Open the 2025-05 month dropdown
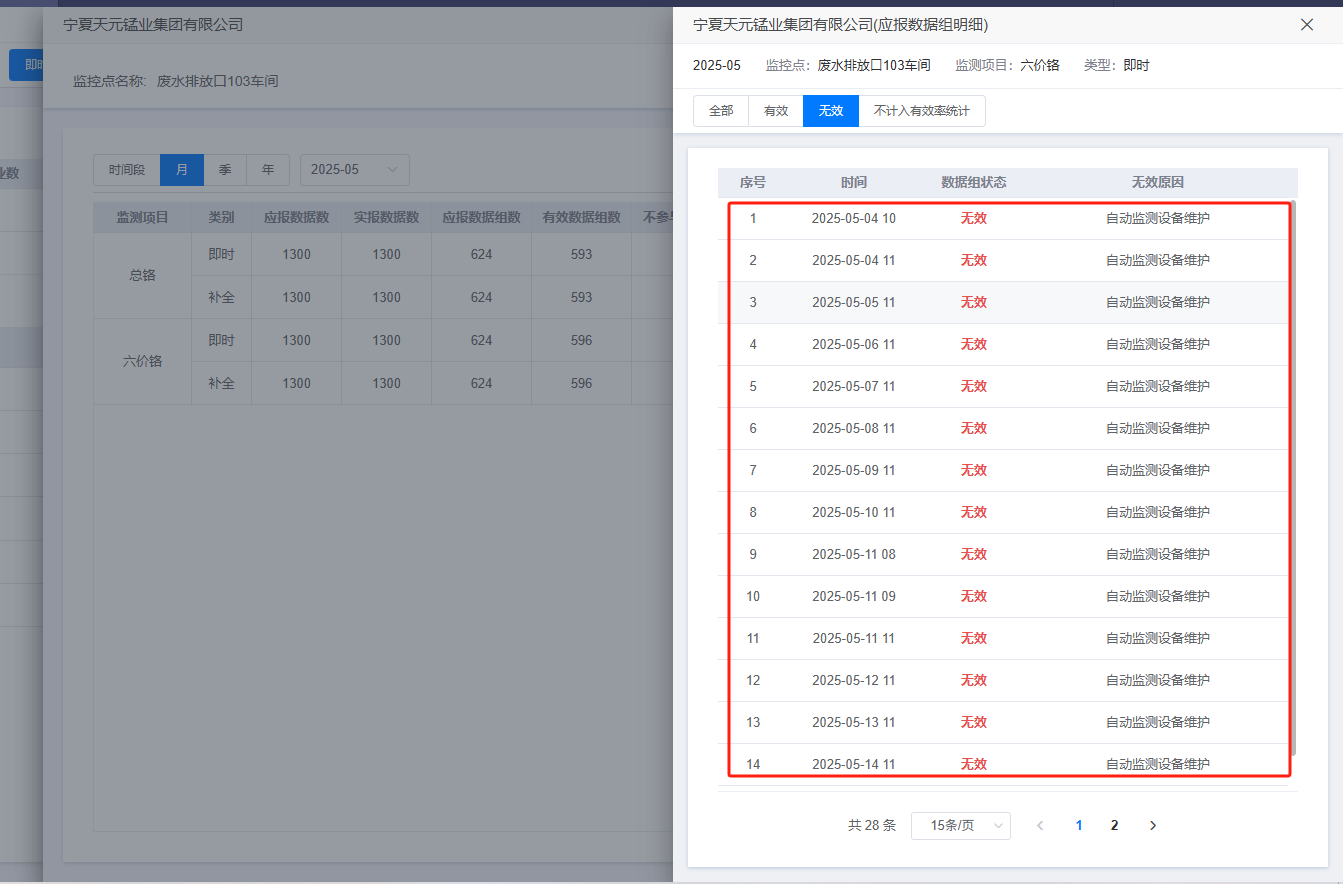 pyautogui.click(x=355, y=170)
